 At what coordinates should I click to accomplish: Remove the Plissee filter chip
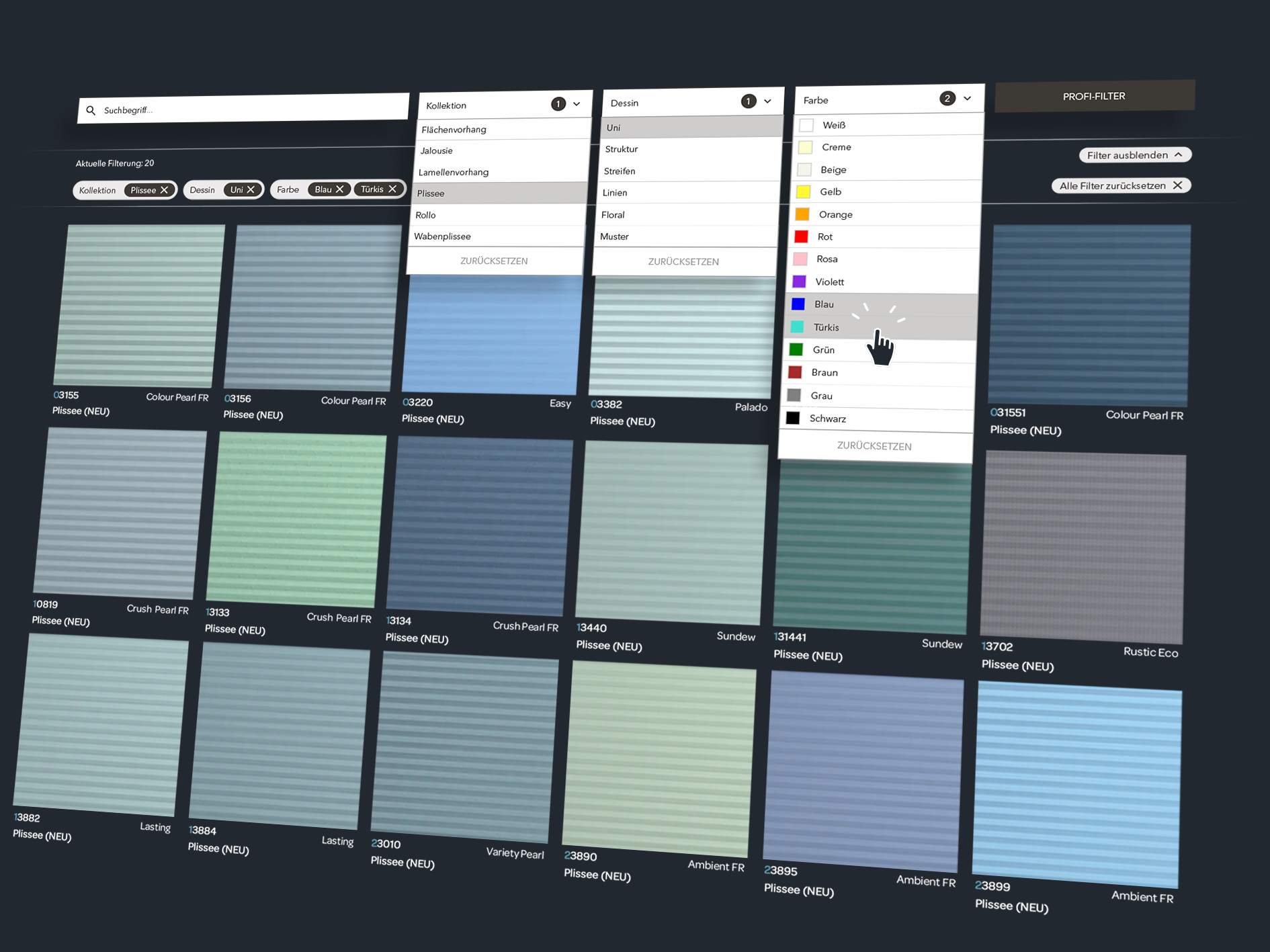[164, 190]
